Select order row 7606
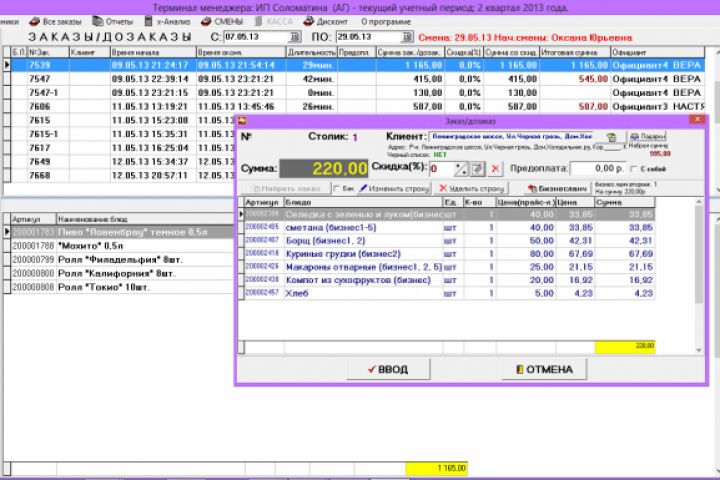The width and height of the screenshot is (720, 480). 354,107
